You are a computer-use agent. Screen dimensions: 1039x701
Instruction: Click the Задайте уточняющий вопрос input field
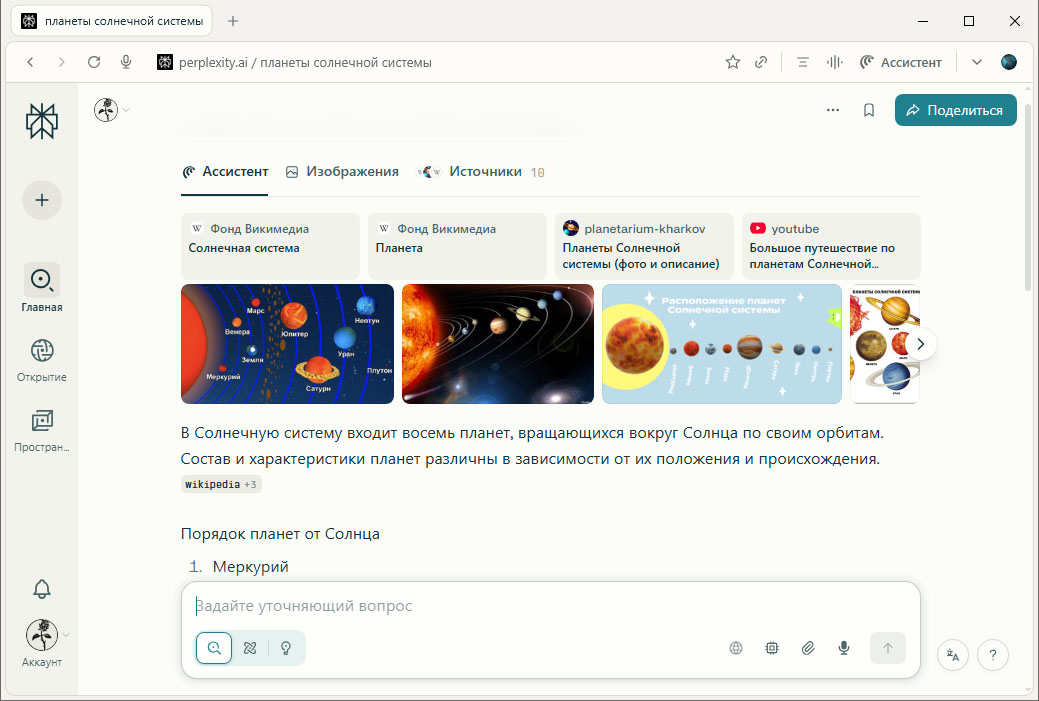(550, 606)
